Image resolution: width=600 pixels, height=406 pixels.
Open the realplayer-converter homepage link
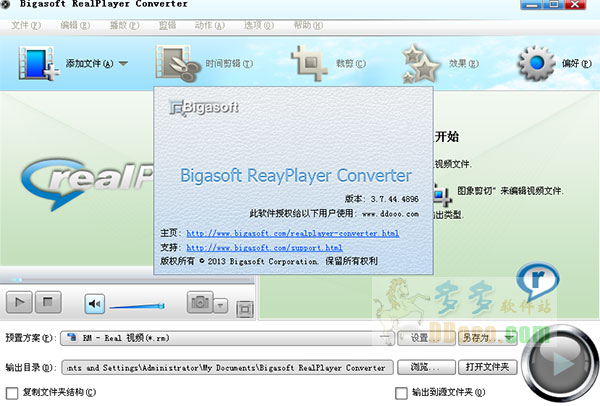click(293, 233)
